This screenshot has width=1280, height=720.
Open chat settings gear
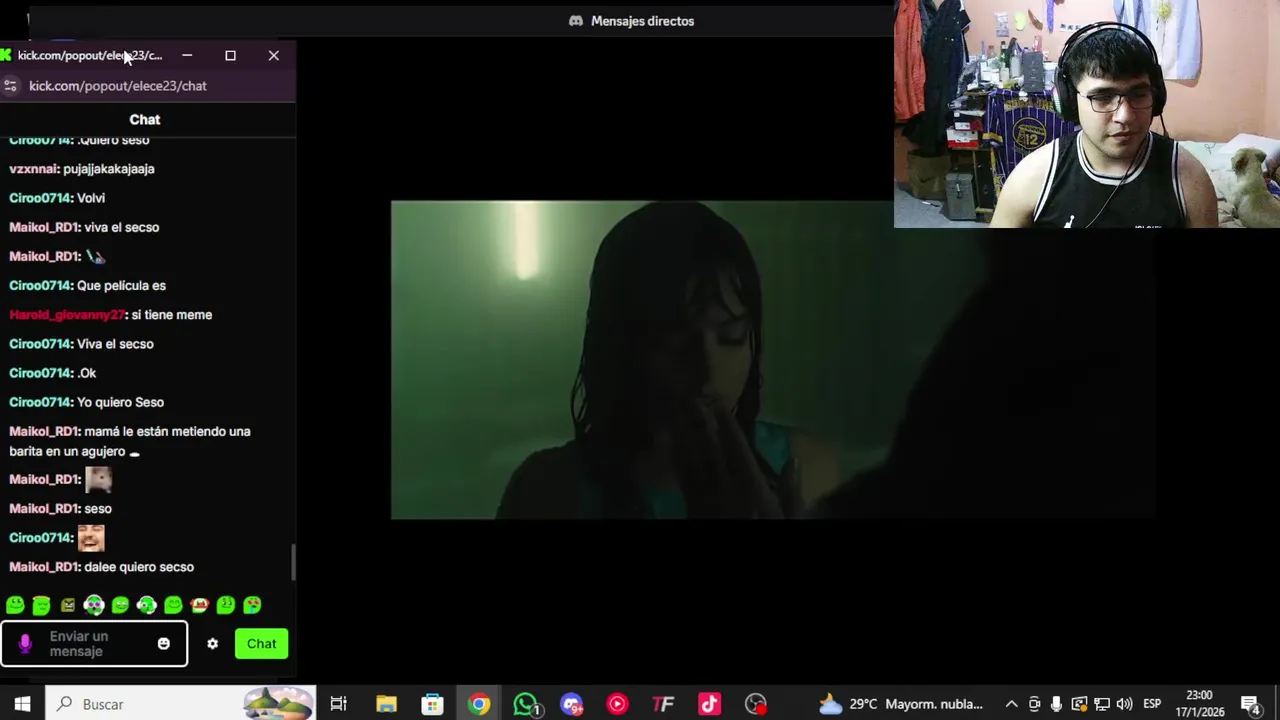[x=212, y=644]
